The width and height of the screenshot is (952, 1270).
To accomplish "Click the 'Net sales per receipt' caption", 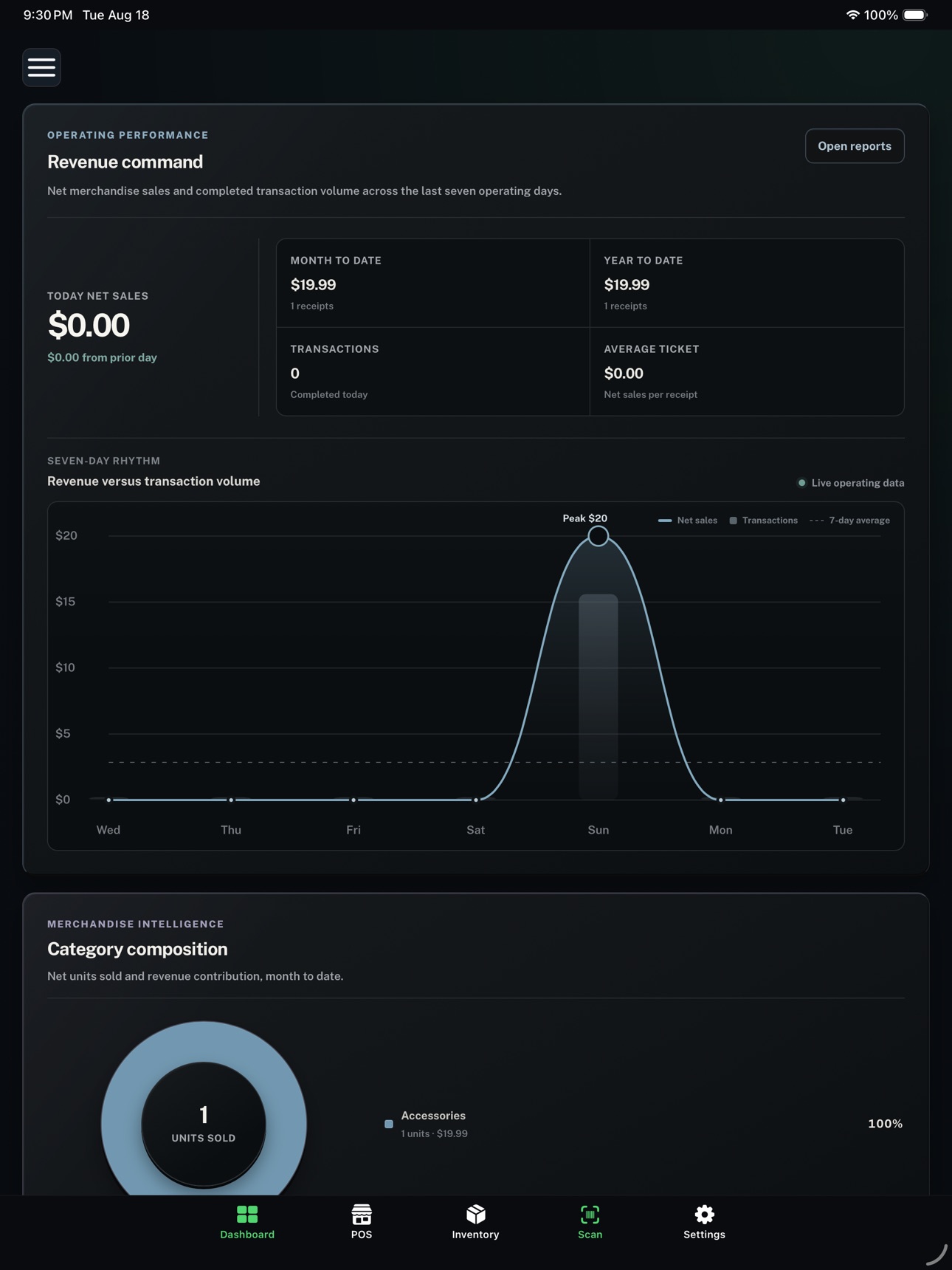I will (651, 394).
